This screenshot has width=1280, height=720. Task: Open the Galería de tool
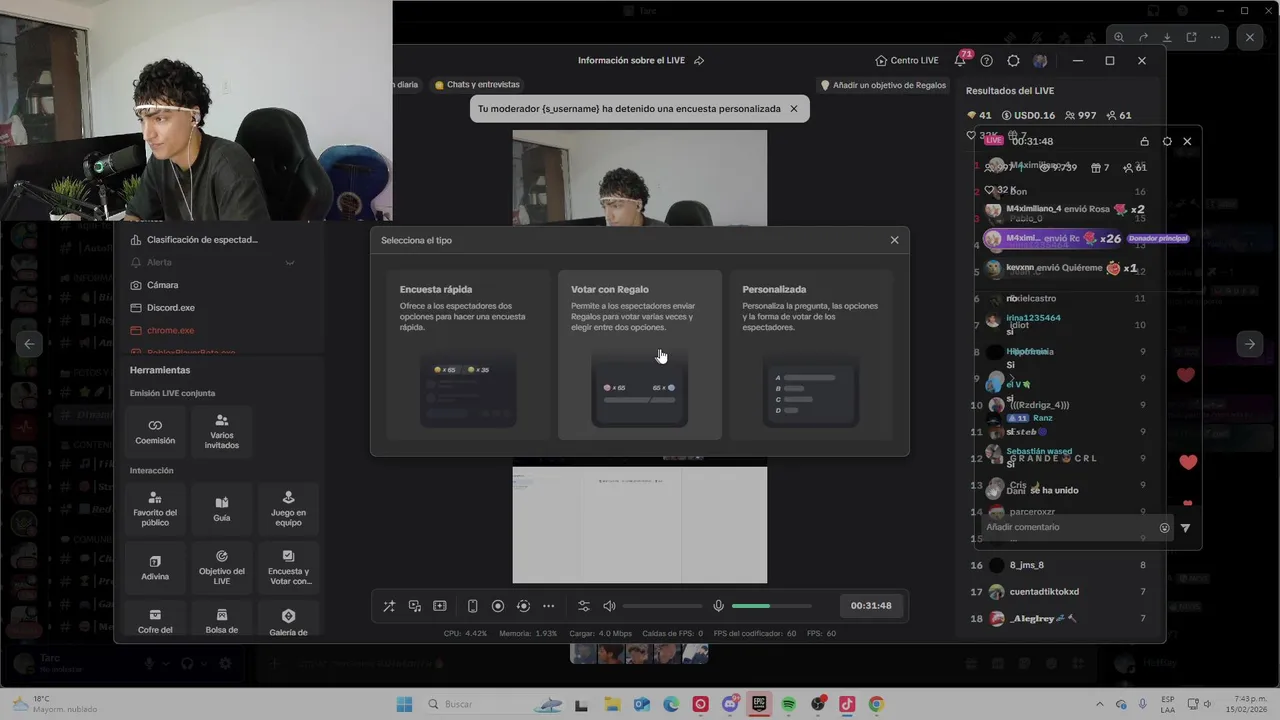point(288,620)
